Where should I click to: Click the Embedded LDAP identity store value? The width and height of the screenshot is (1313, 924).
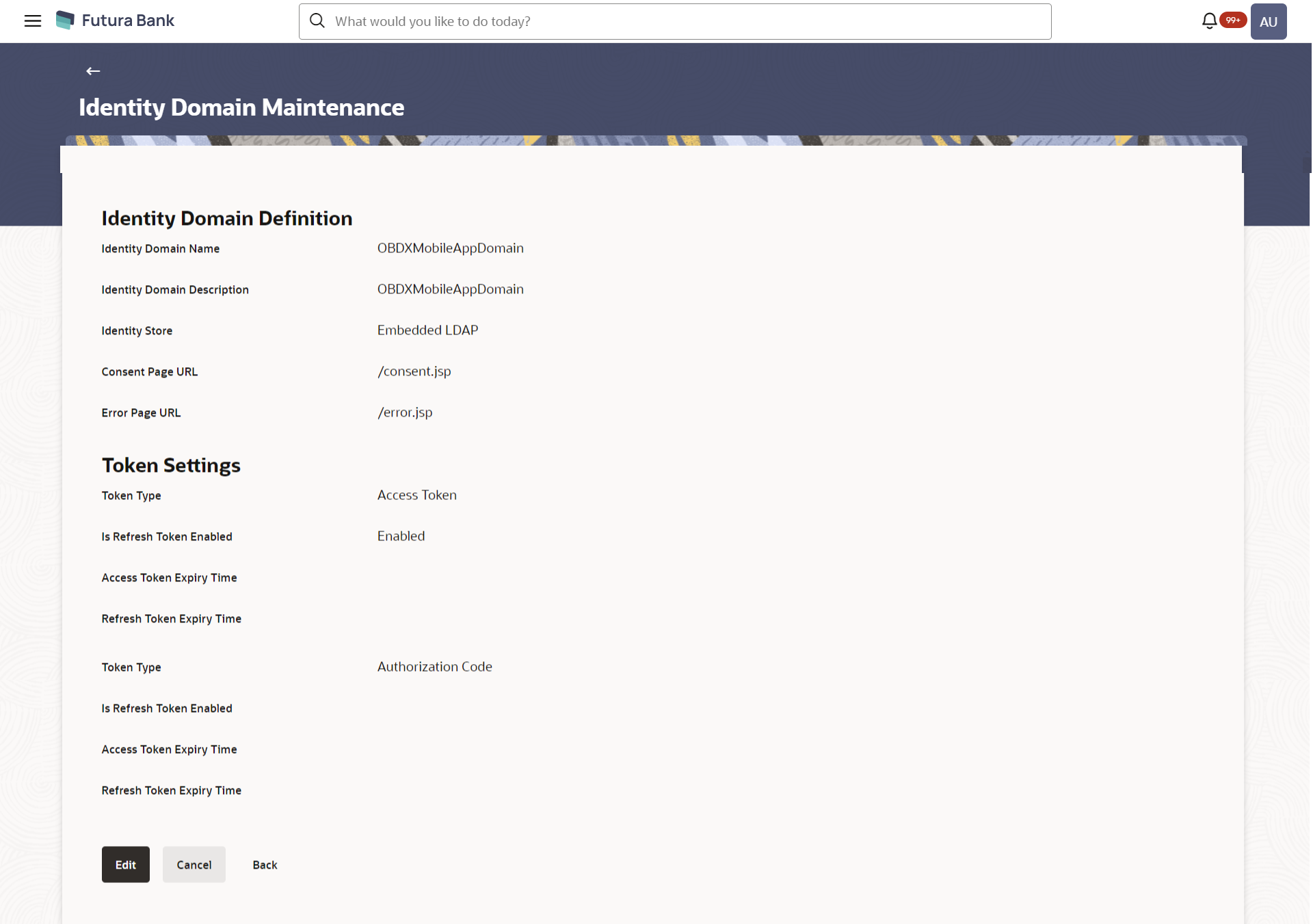pyautogui.click(x=427, y=330)
